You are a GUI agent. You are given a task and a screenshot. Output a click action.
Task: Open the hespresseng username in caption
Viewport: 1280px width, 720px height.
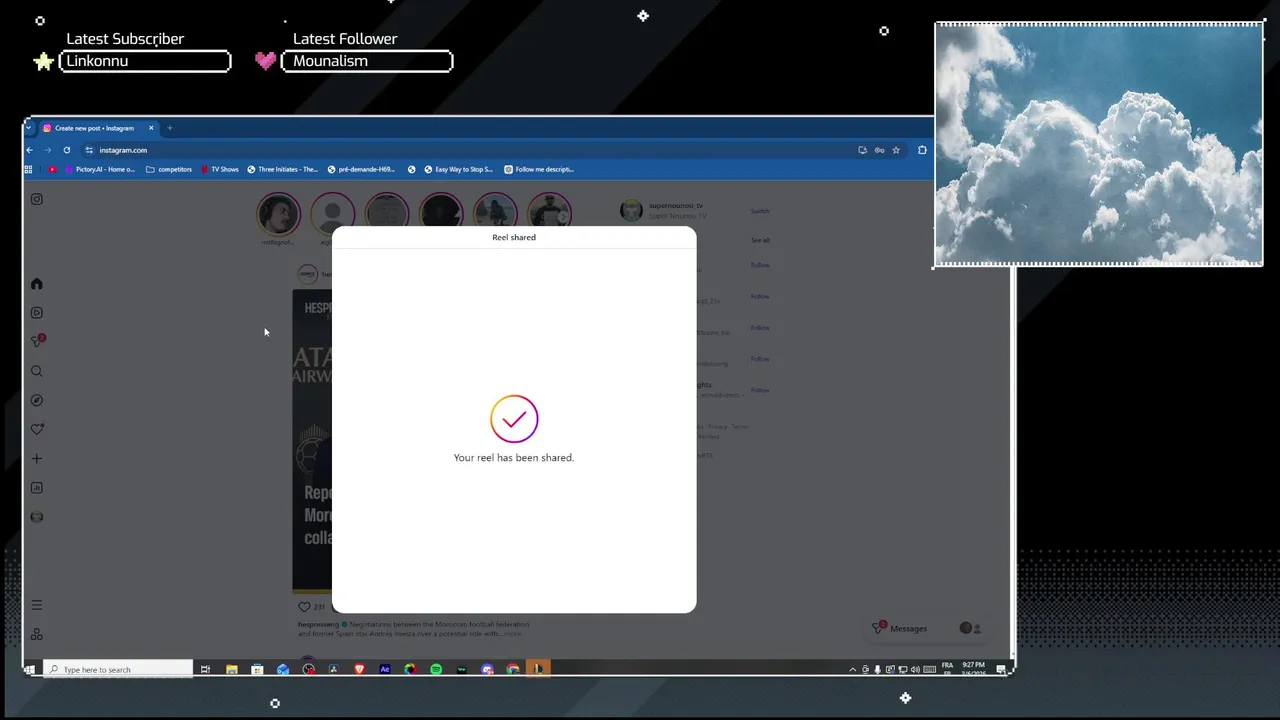[x=318, y=624]
